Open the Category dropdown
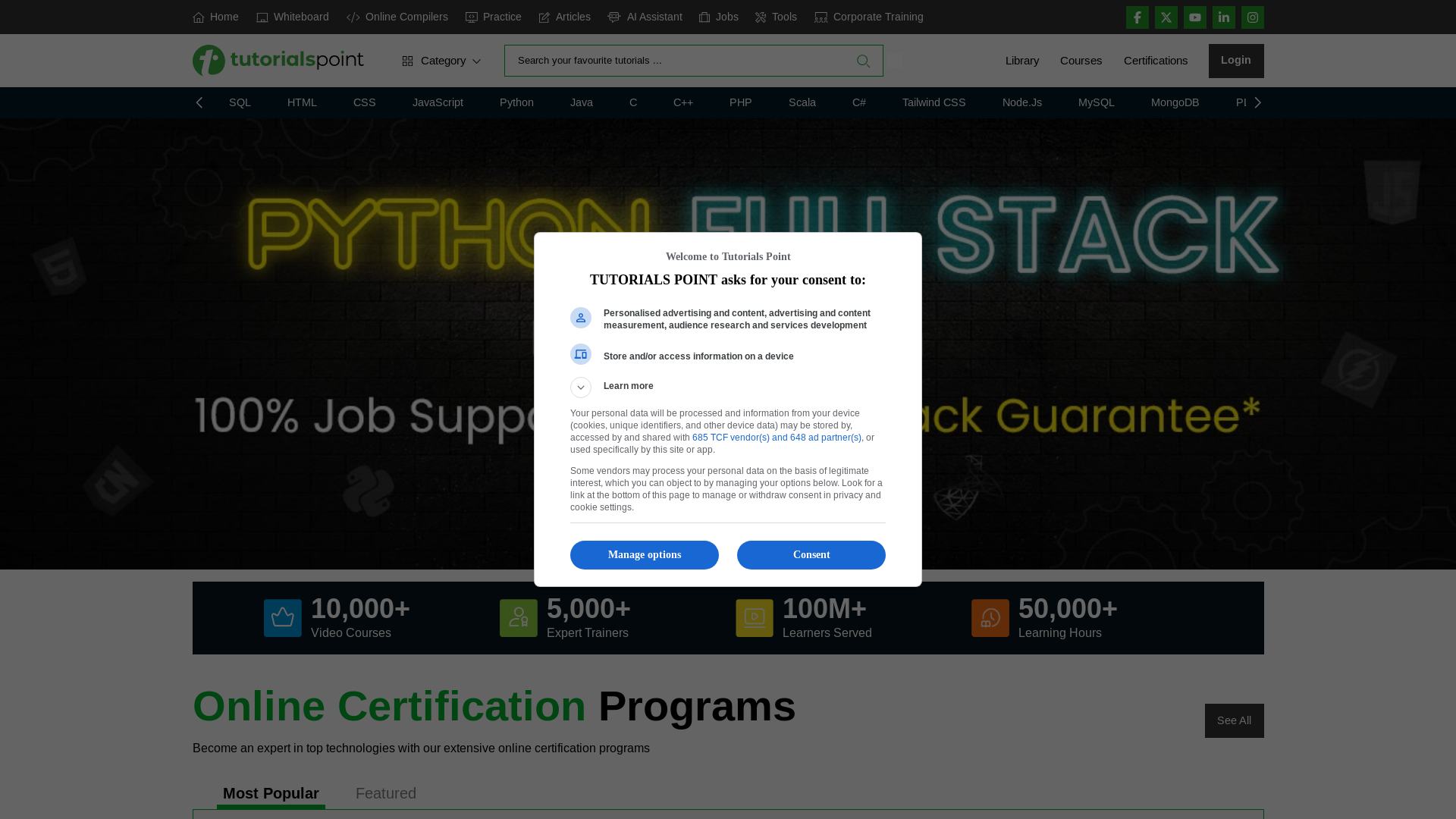Viewport: 1456px width, 819px height. coord(441,61)
